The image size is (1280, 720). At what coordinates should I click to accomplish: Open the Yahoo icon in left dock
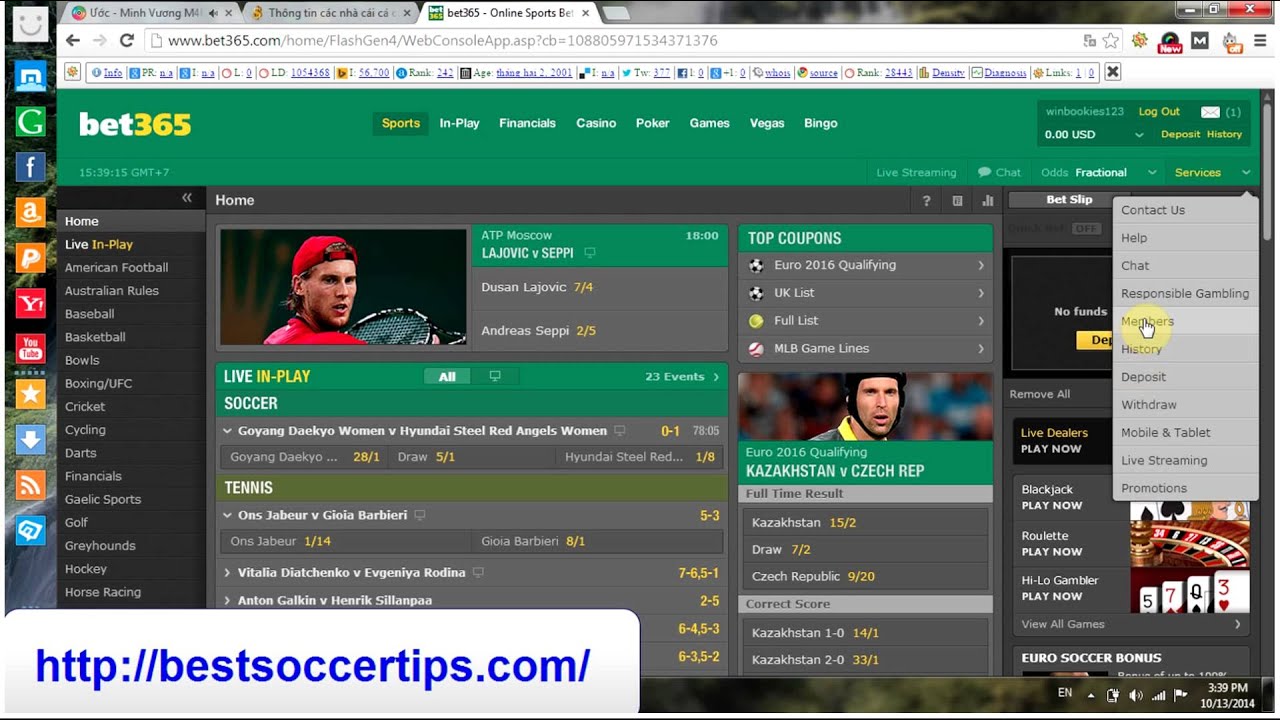30,303
